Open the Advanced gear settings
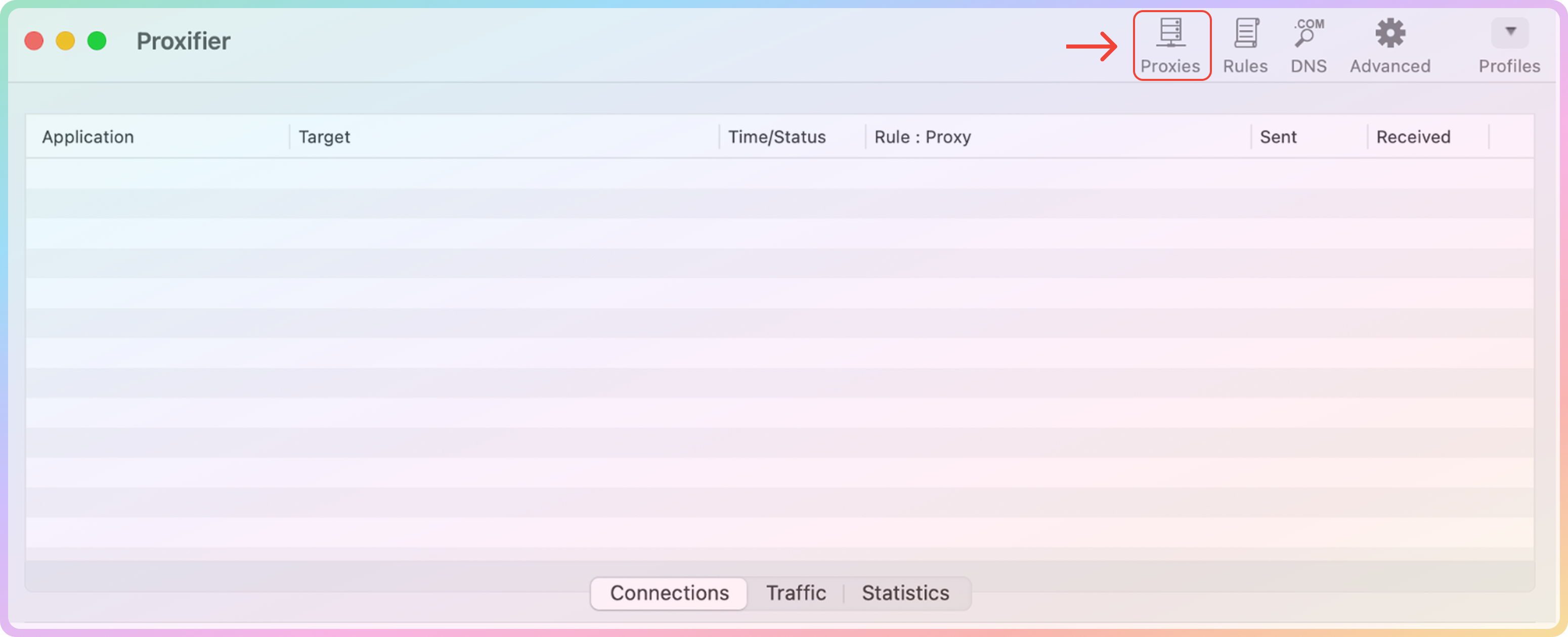 1389,33
